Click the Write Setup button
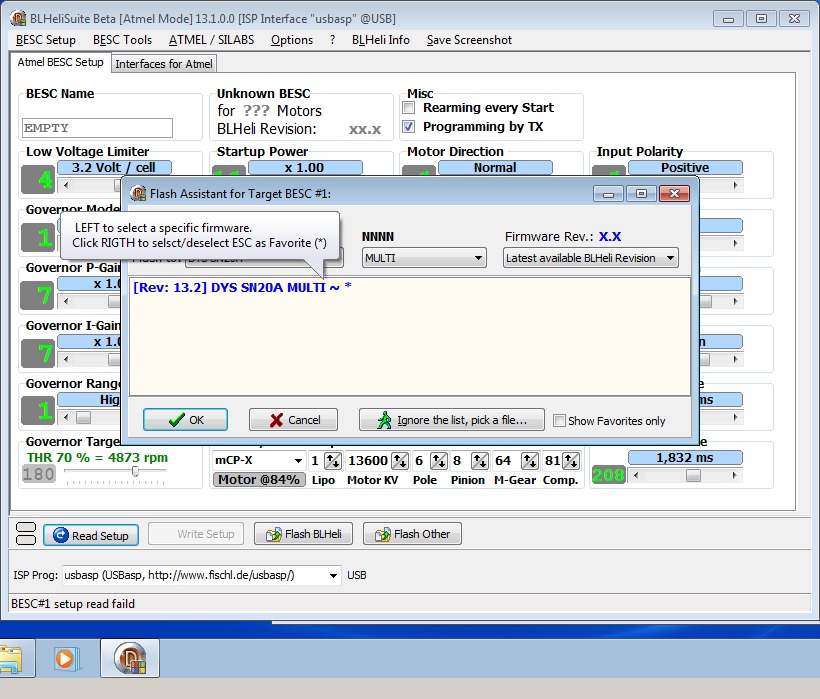820x699 pixels. click(196, 534)
